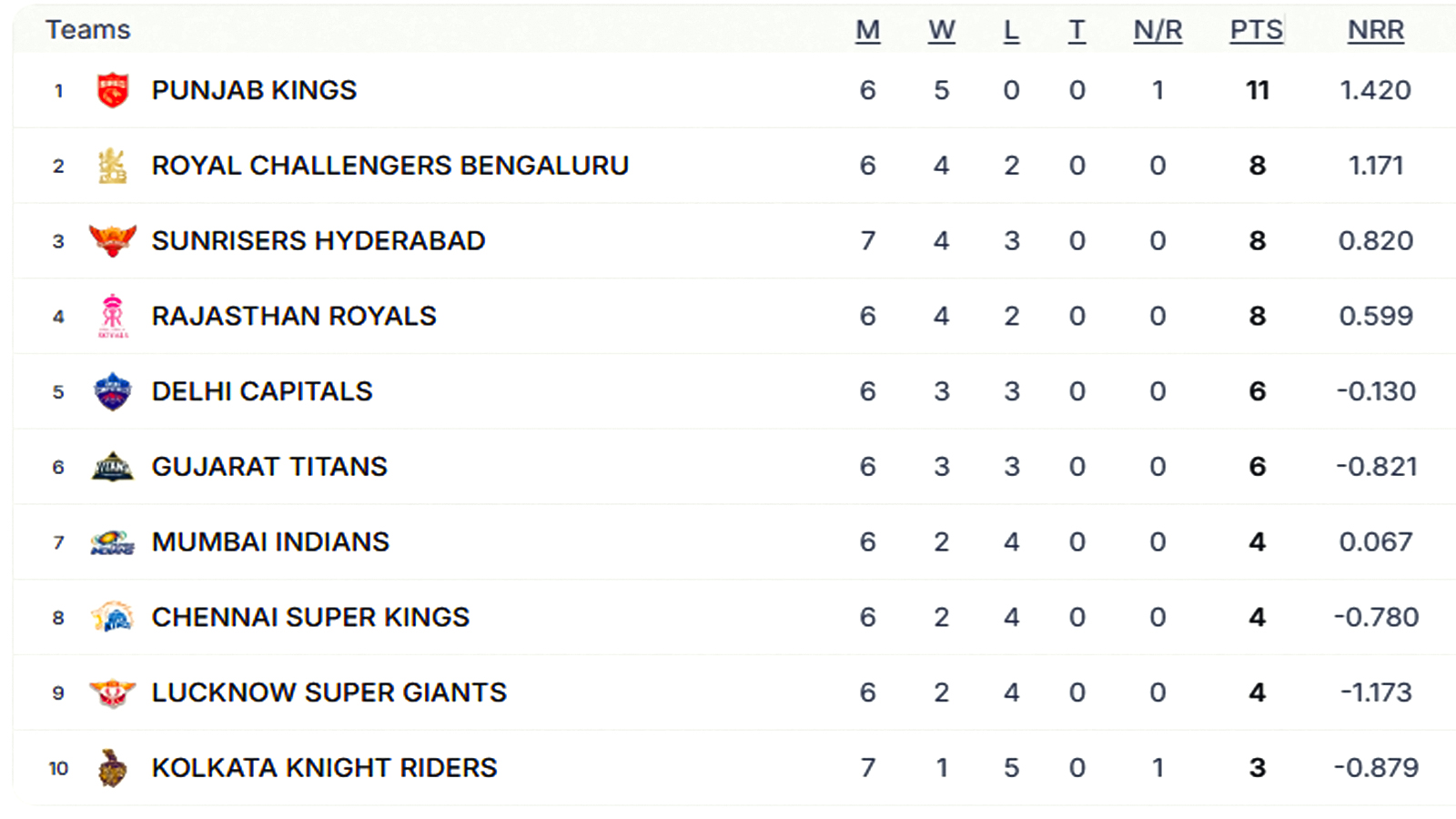Click the L losses column header

click(1011, 30)
